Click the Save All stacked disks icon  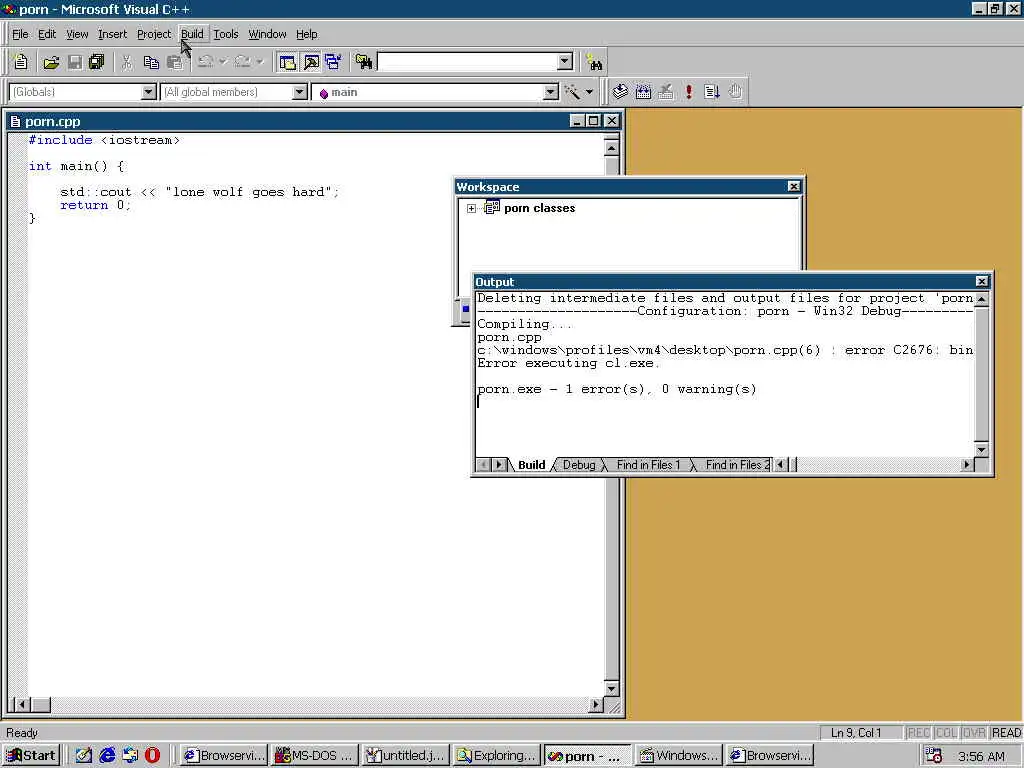click(x=97, y=62)
